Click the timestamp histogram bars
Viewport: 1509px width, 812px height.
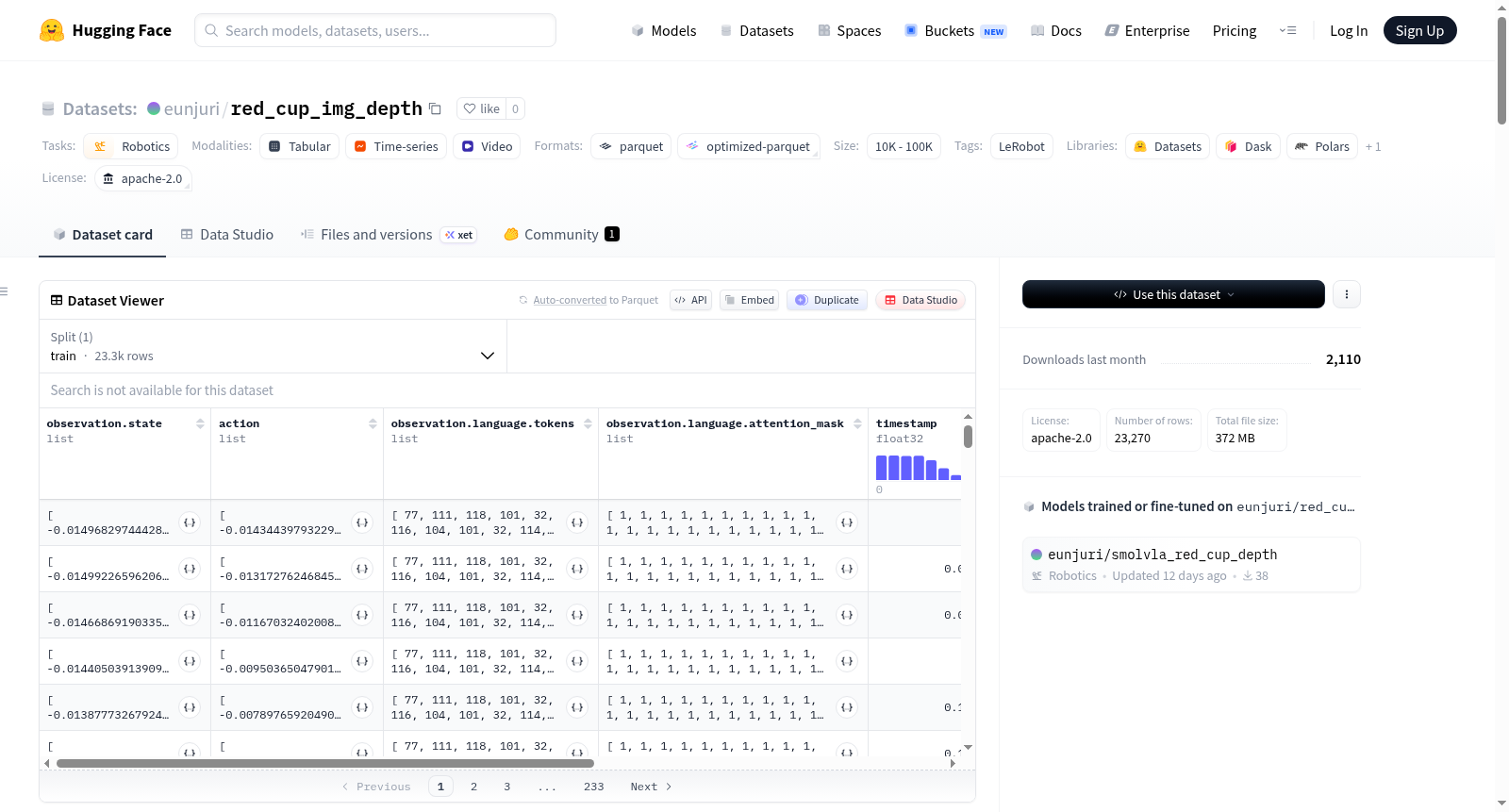[918, 468]
